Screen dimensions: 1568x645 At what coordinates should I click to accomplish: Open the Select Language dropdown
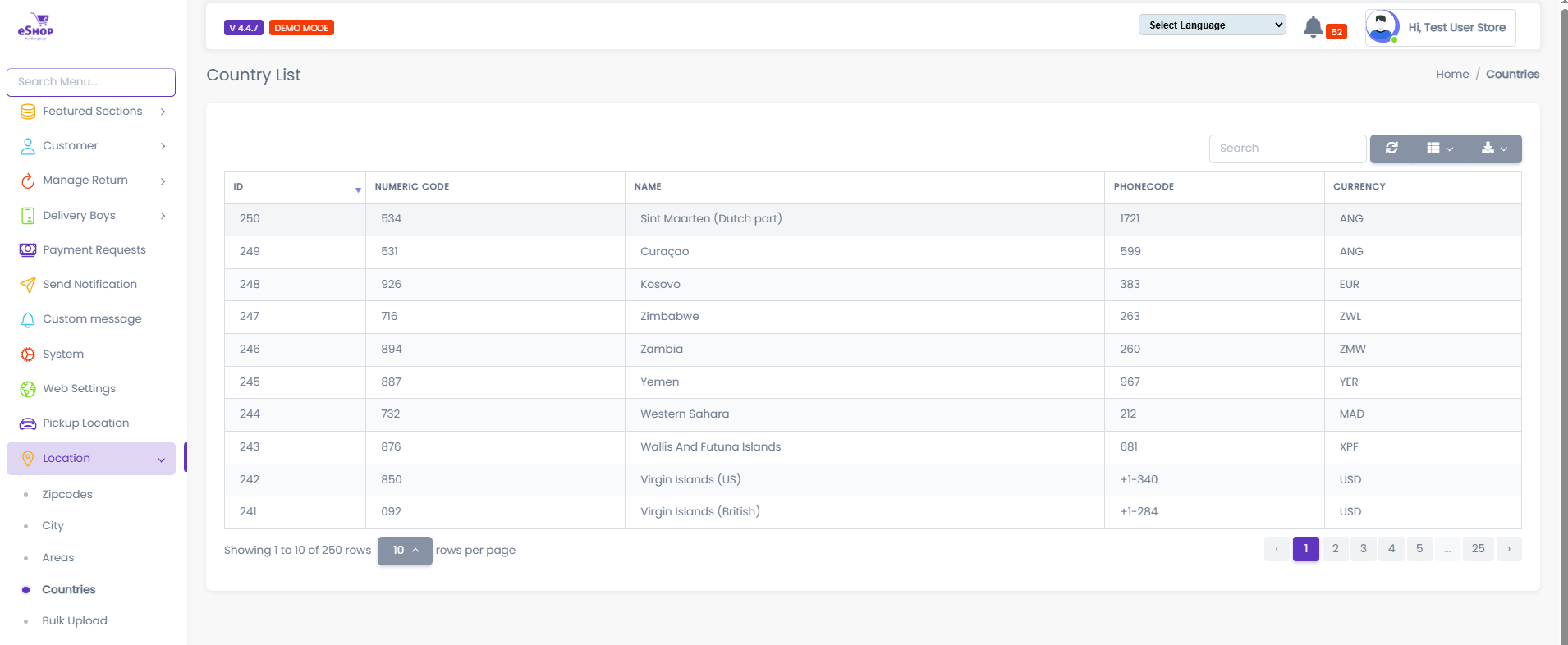point(1212,25)
